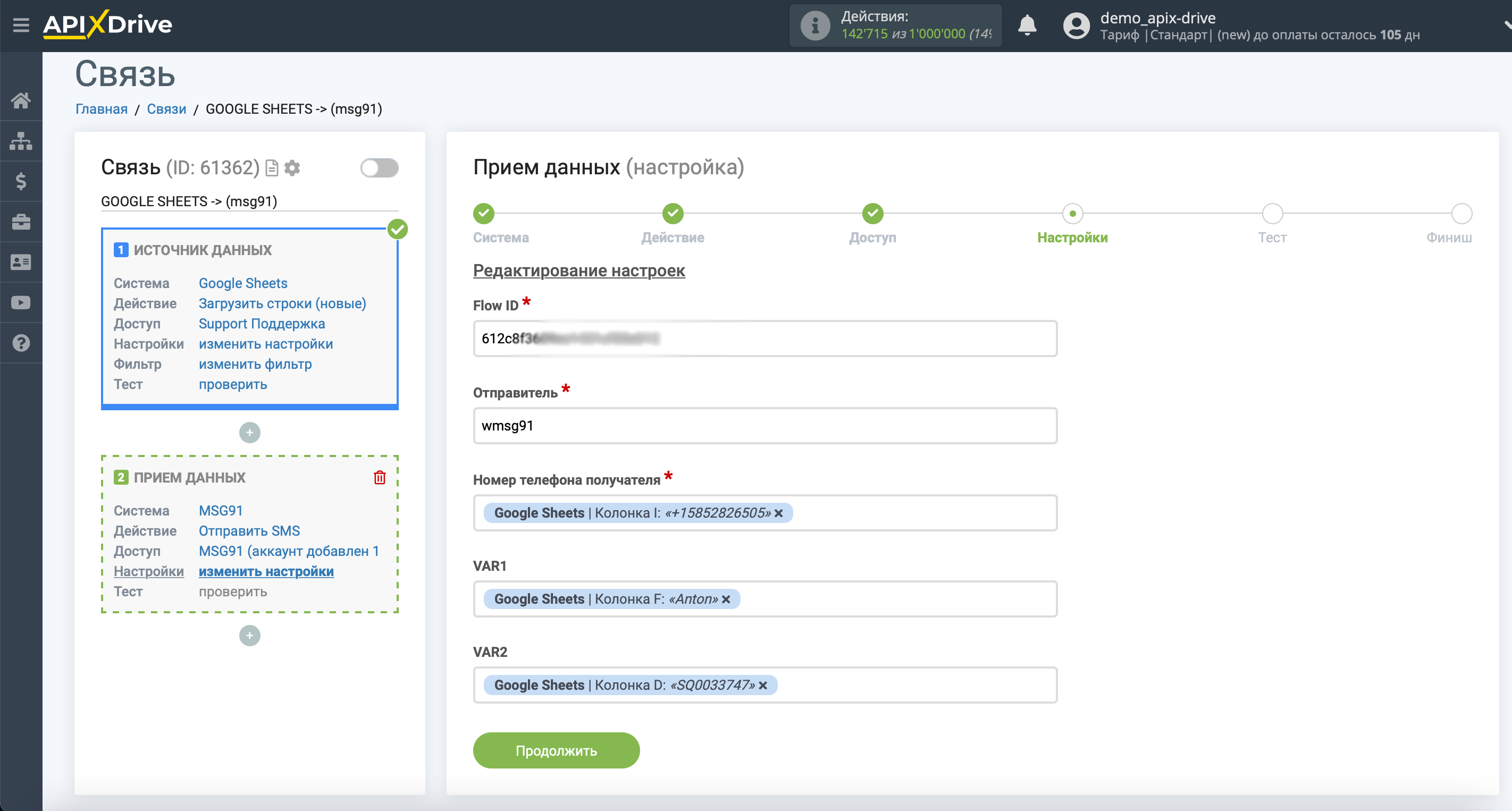Image resolution: width=1512 pixels, height=811 pixels.
Task: Open the briefcase sidebar icon
Action: point(21,222)
